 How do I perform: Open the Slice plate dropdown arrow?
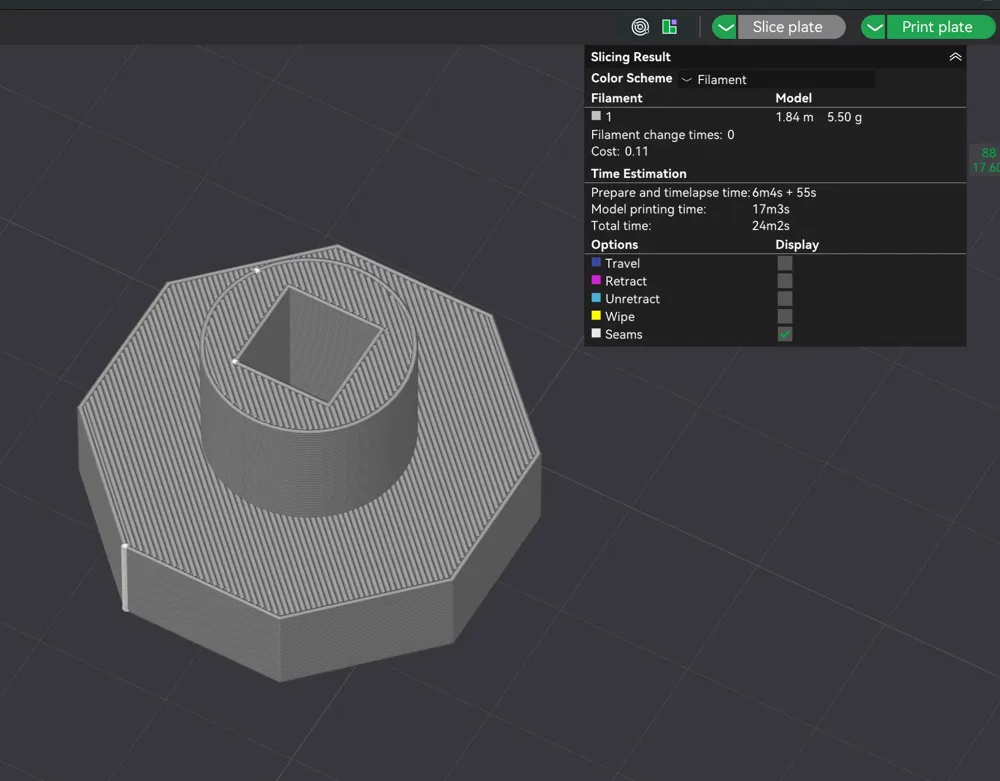coord(724,27)
